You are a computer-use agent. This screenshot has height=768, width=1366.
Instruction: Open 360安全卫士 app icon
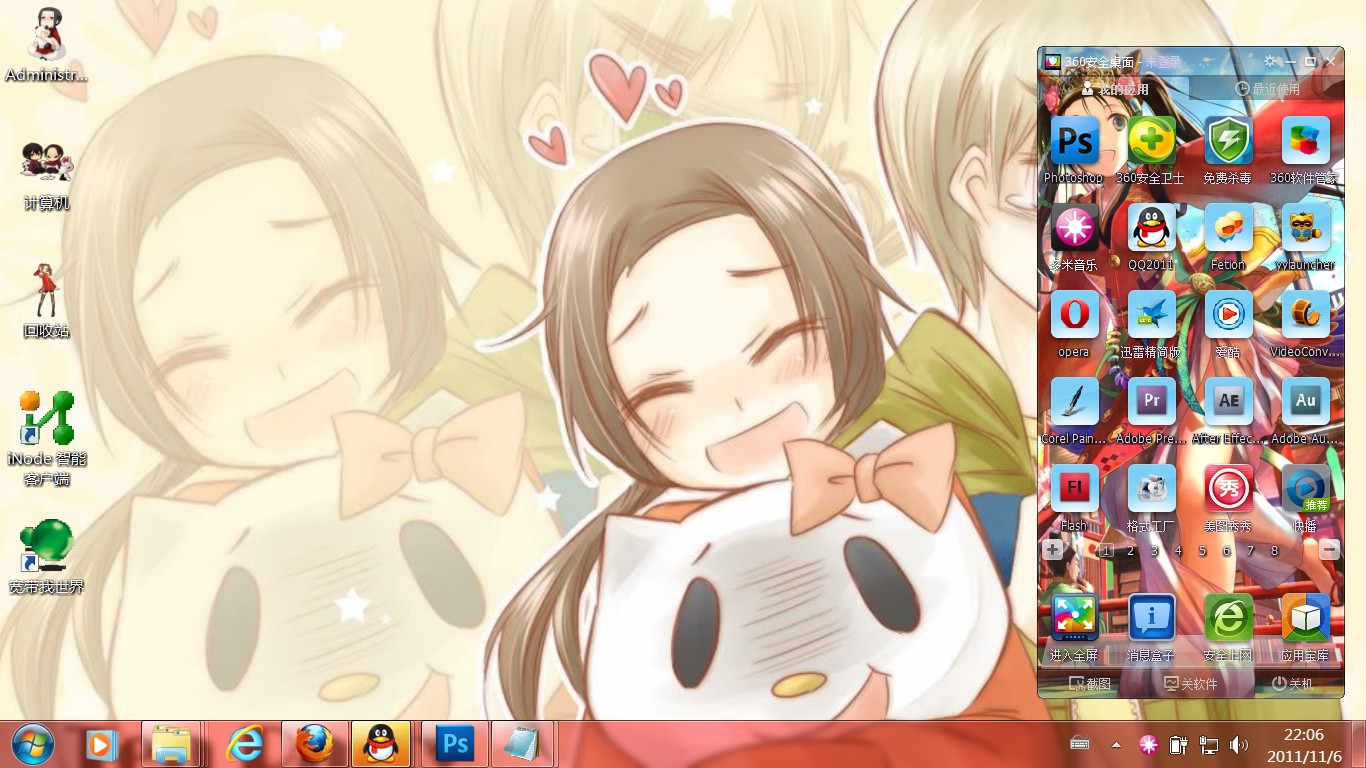click(x=1151, y=141)
